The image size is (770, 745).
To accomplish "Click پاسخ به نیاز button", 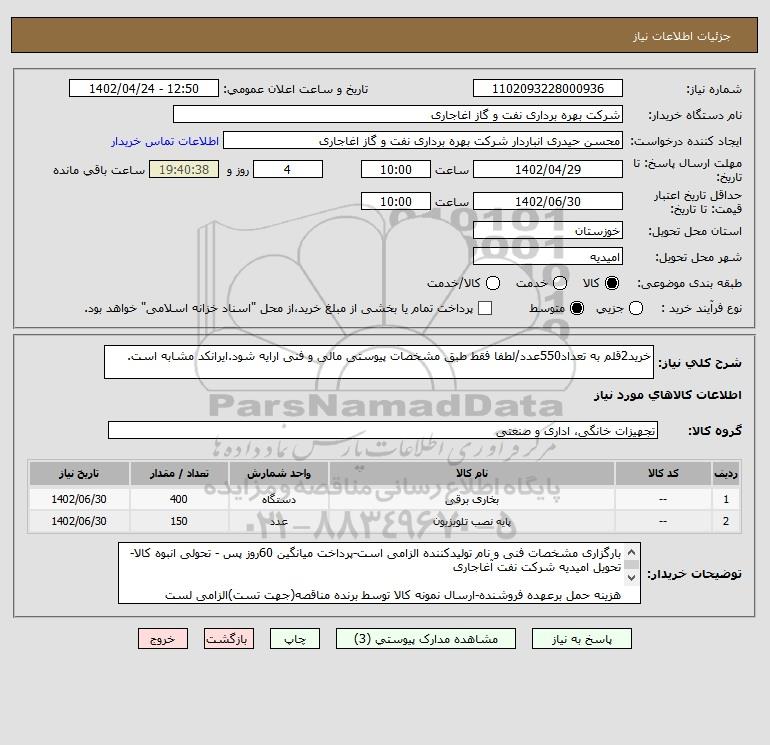I will tap(582, 639).
